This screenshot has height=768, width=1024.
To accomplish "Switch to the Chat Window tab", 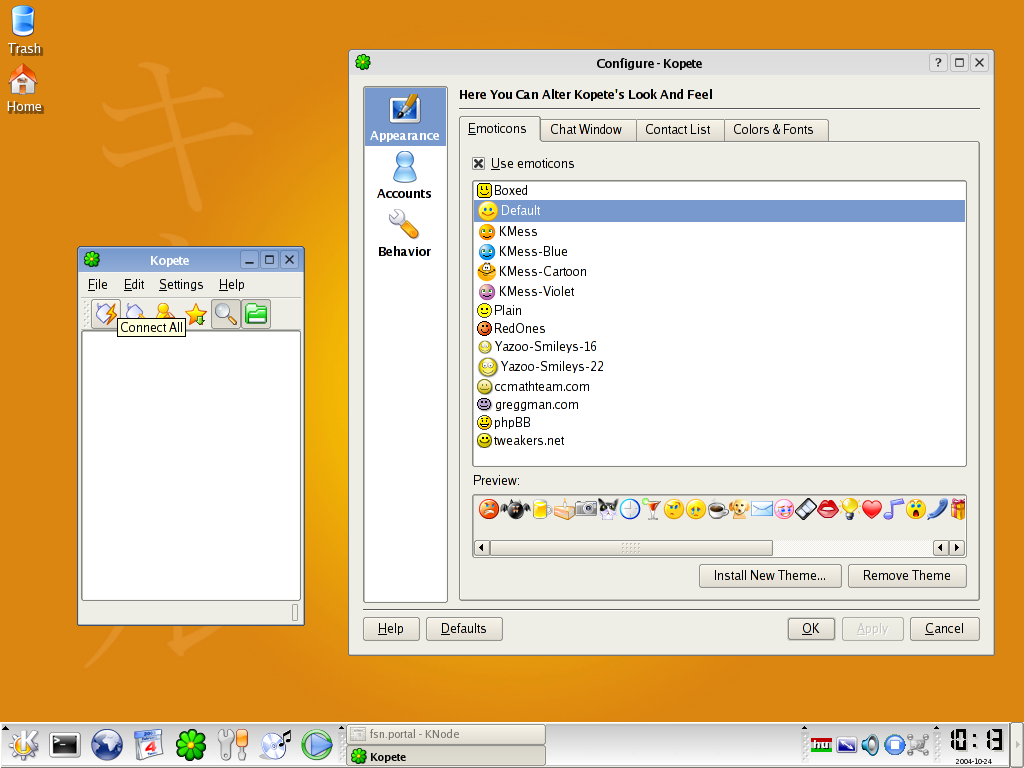I will (588, 129).
